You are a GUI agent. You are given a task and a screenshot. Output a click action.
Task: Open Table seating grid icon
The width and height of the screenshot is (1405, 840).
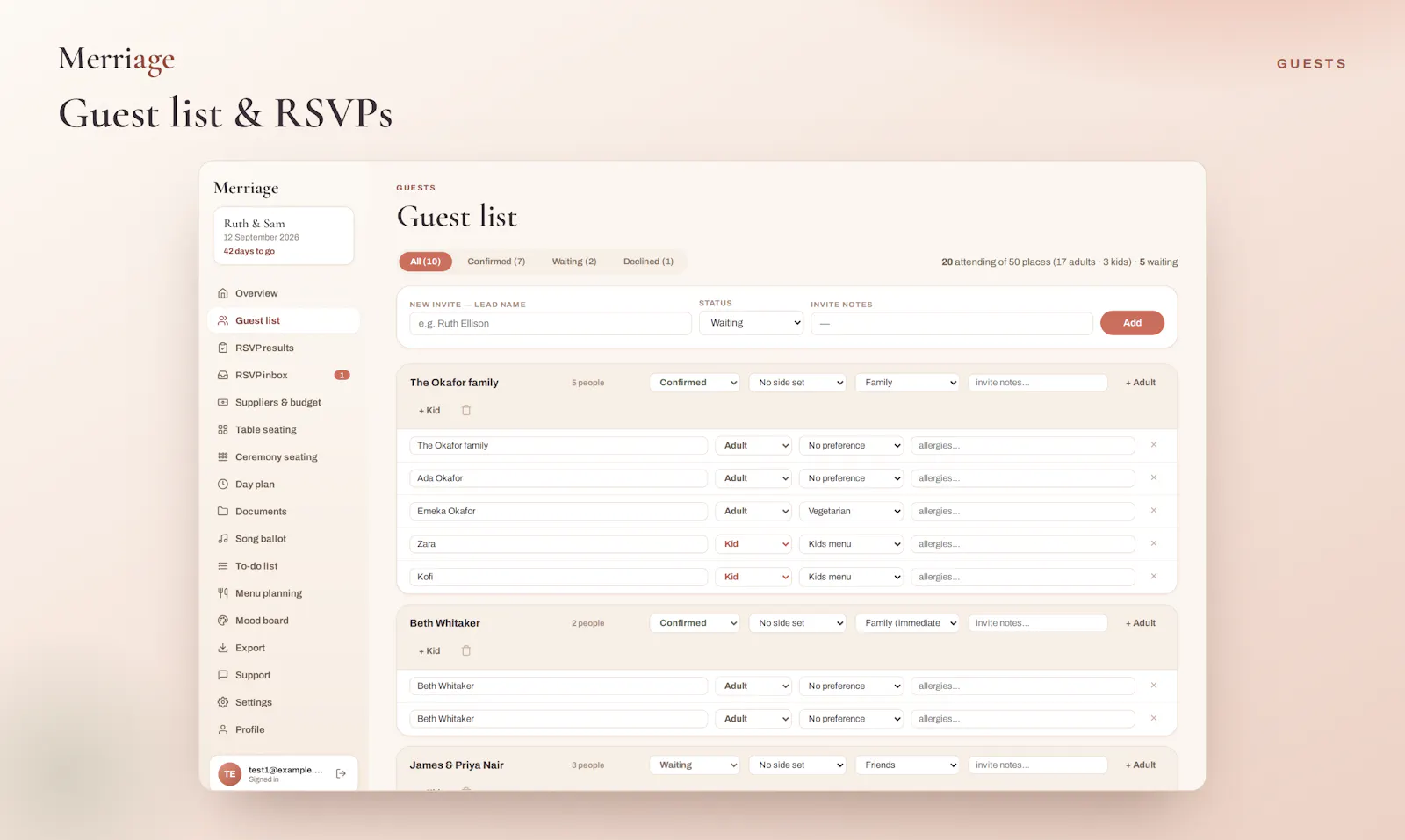pyautogui.click(x=223, y=429)
